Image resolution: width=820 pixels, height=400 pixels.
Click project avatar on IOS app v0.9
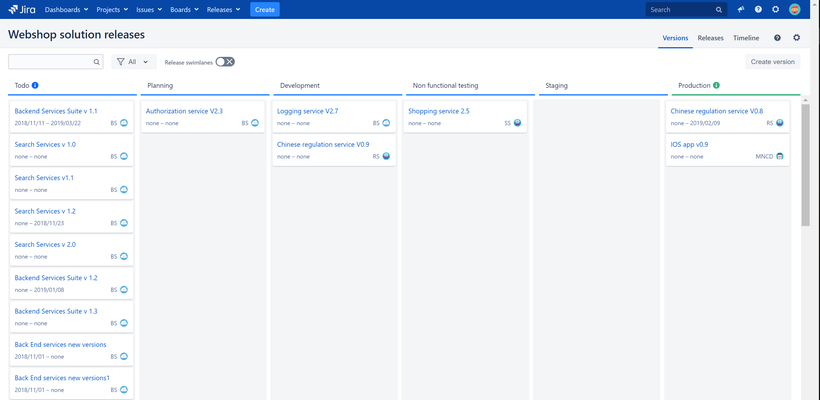[x=780, y=156]
